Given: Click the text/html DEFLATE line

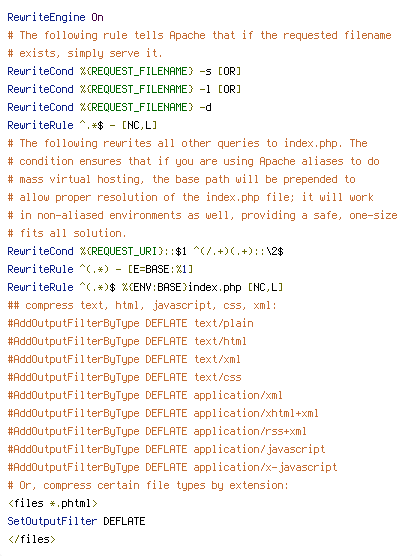Looking at the screenshot, I should pyautogui.click(x=127, y=342).
